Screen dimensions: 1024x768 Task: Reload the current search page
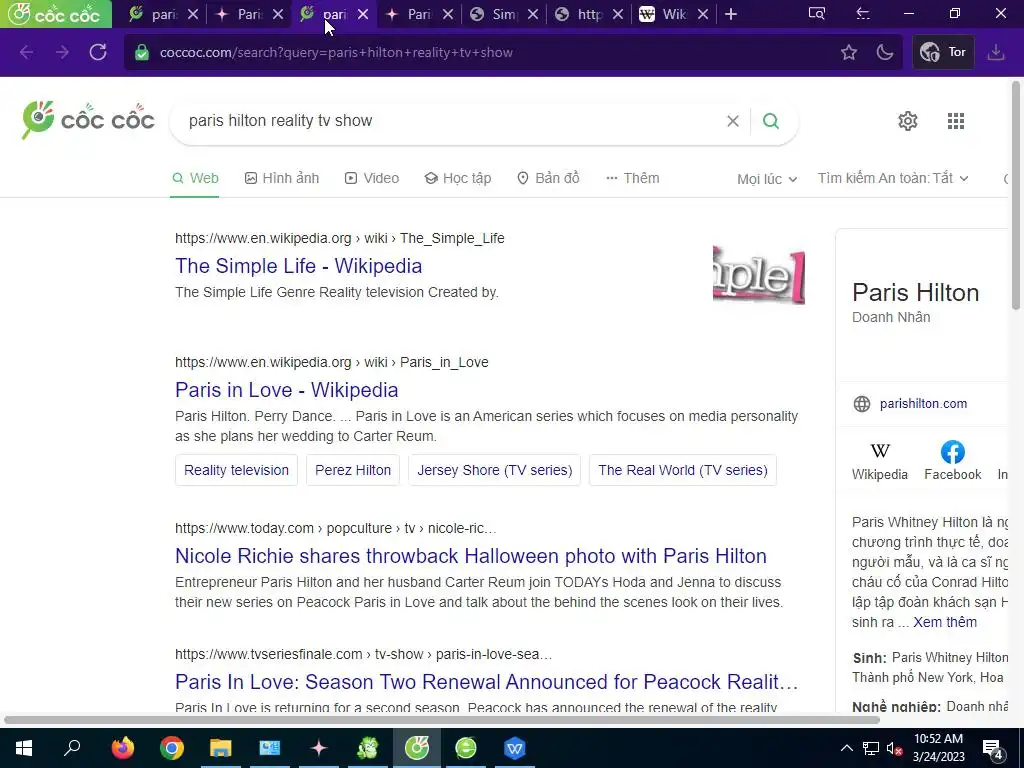click(98, 52)
